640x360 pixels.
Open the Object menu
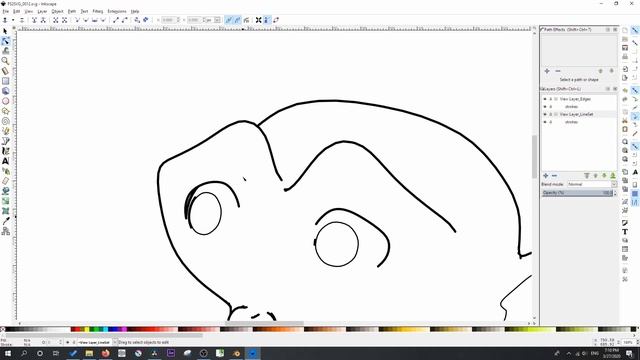(x=57, y=11)
